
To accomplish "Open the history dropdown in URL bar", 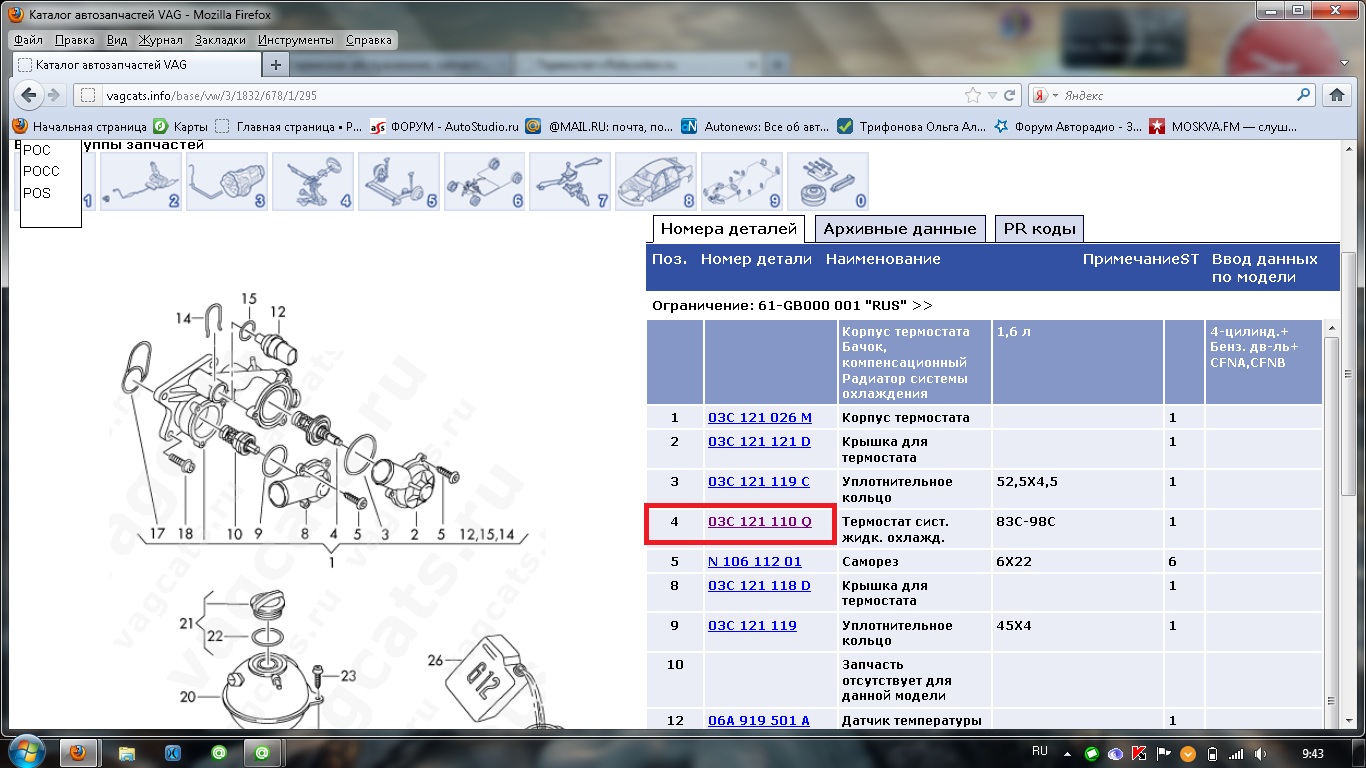I will point(992,96).
